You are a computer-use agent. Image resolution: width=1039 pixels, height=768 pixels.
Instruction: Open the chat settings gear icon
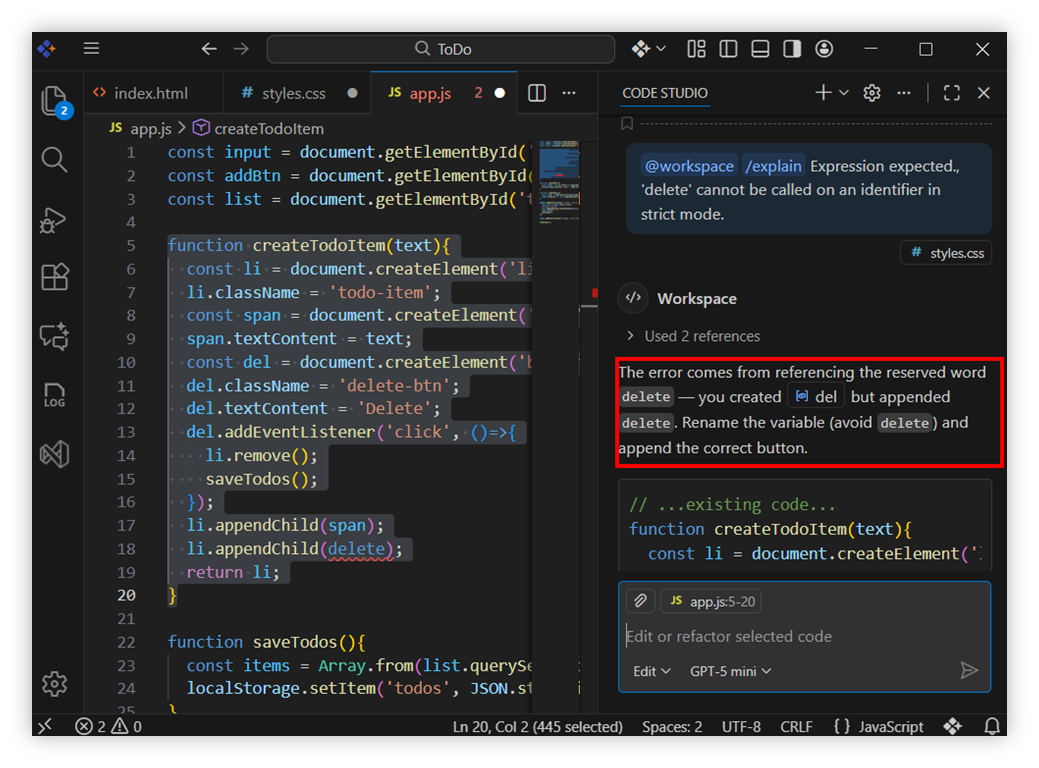(x=872, y=93)
